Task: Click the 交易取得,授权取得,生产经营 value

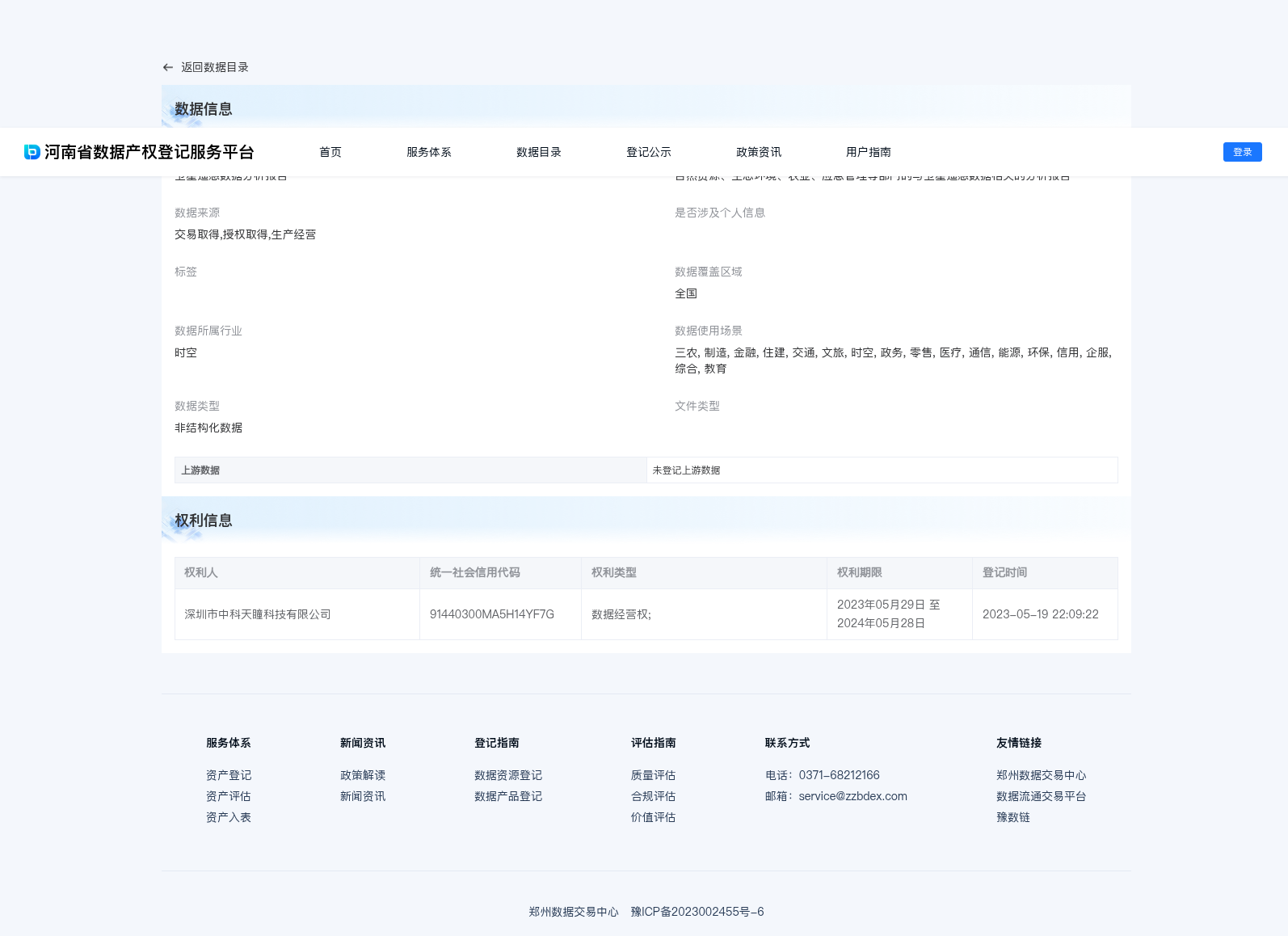Action: click(x=246, y=234)
